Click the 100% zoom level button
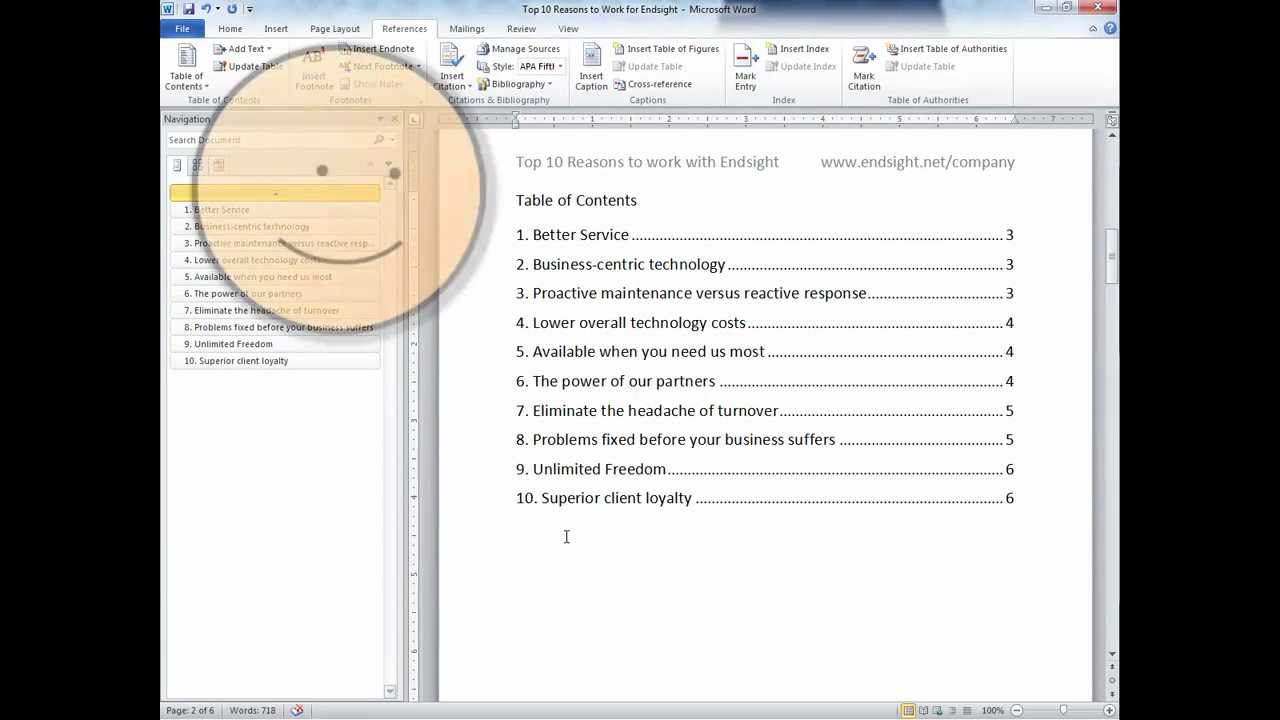Image resolution: width=1280 pixels, height=720 pixels. (x=992, y=710)
